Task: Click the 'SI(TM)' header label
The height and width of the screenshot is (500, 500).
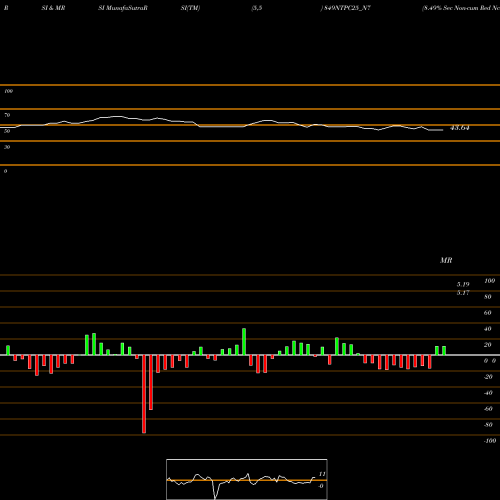Action: tap(190, 8)
